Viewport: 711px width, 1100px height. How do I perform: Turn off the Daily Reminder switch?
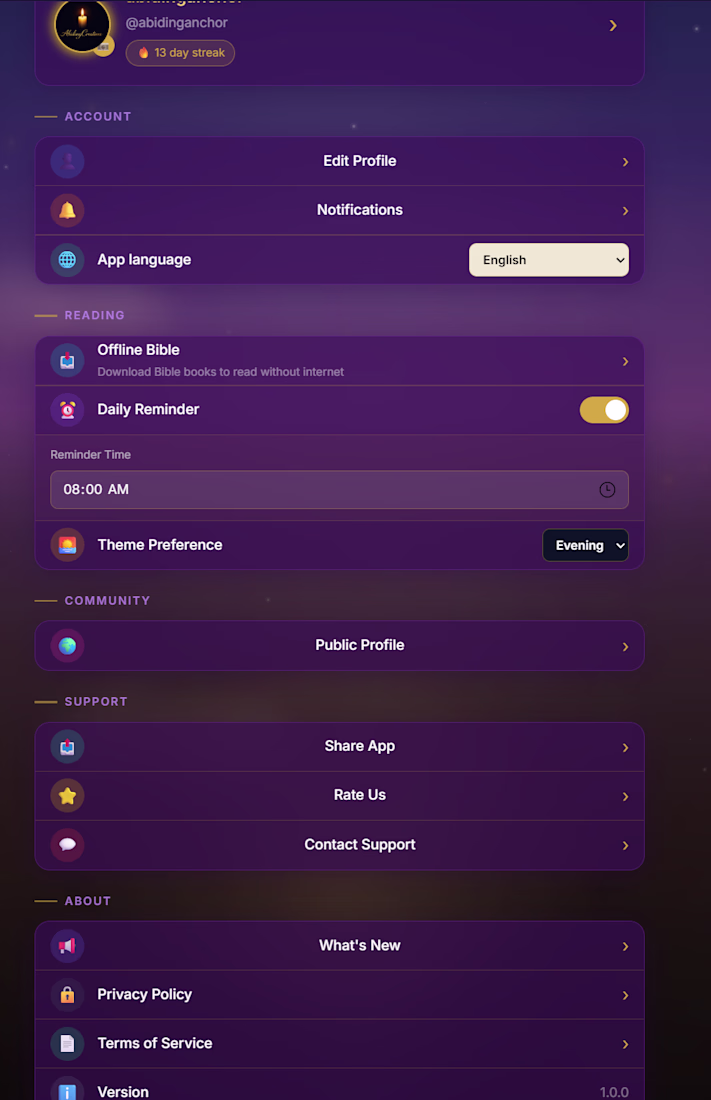click(604, 410)
